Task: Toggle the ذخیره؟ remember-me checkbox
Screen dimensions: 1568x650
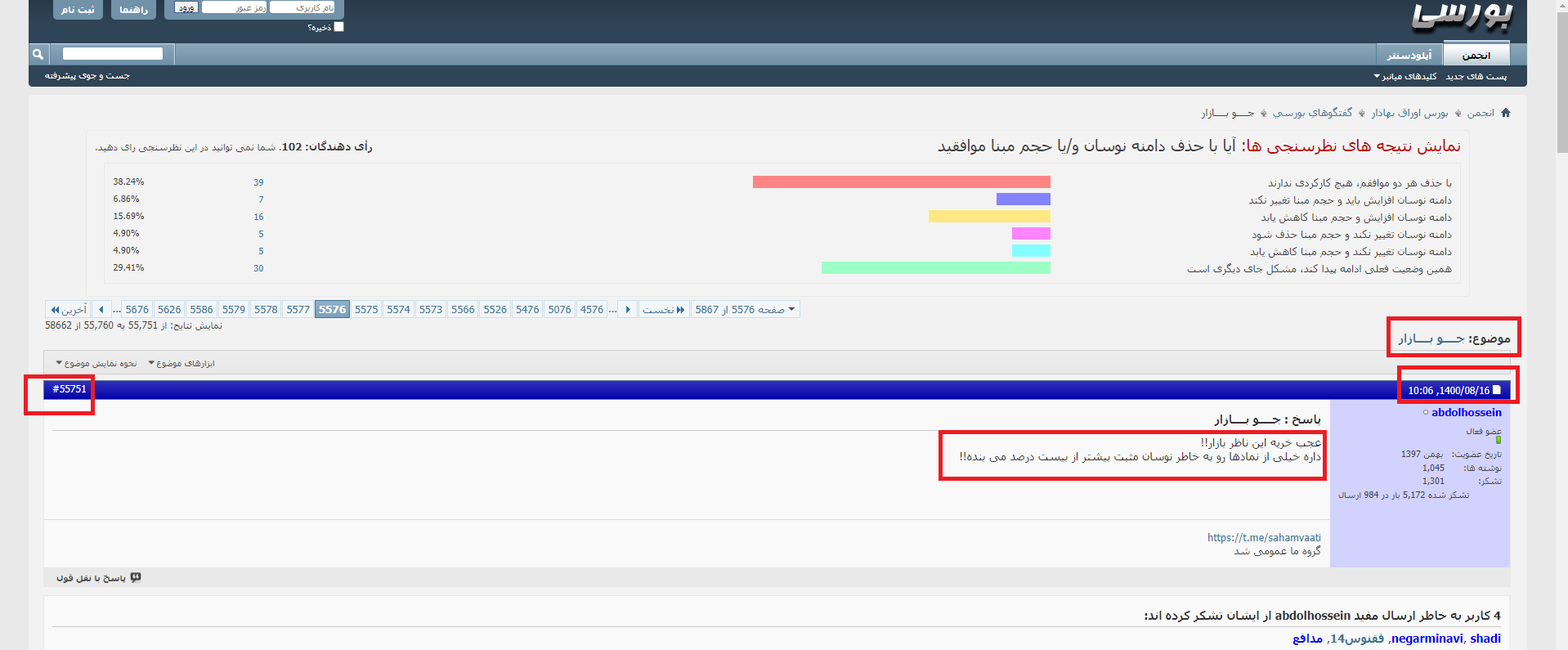Action: tap(339, 27)
